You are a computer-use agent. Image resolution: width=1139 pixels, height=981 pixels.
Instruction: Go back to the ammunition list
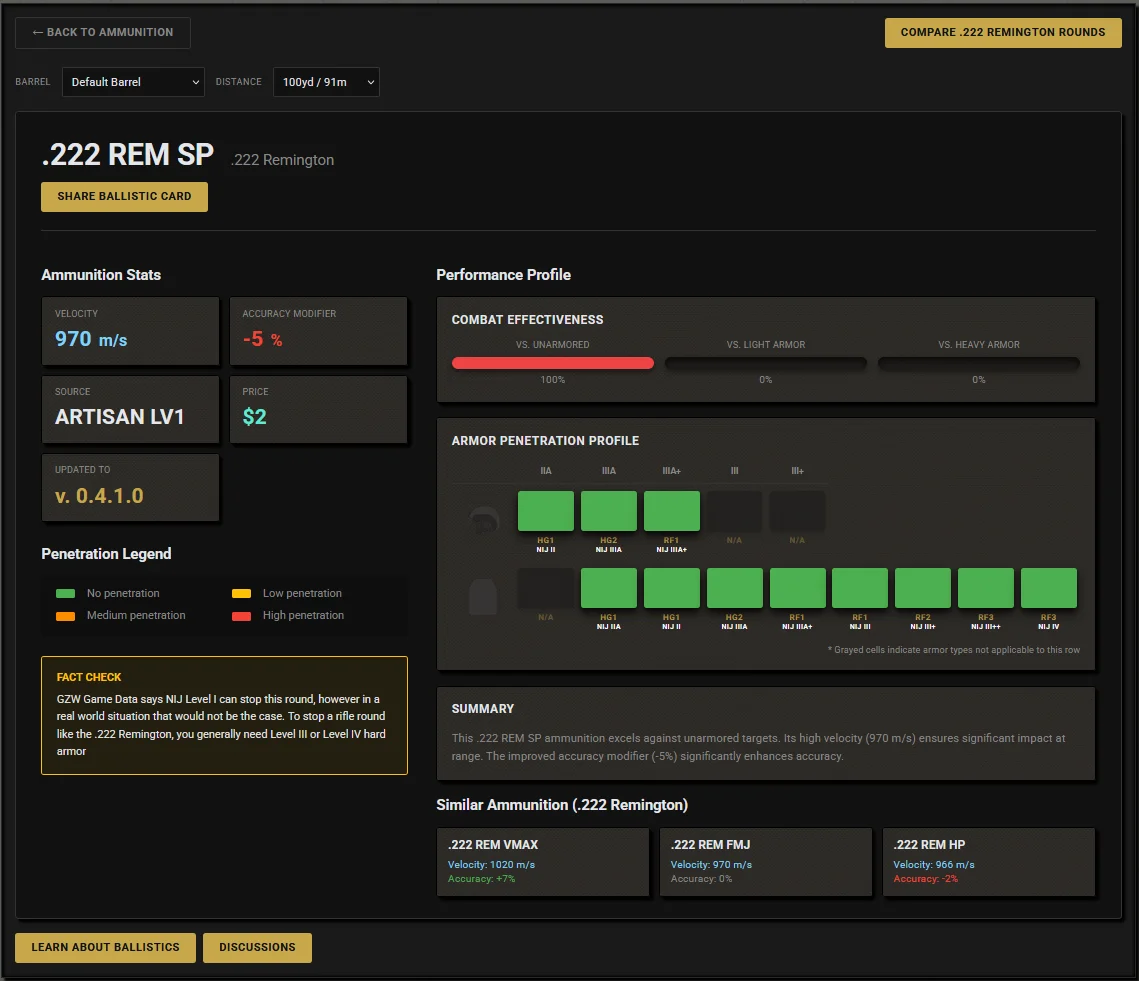pyautogui.click(x=102, y=33)
